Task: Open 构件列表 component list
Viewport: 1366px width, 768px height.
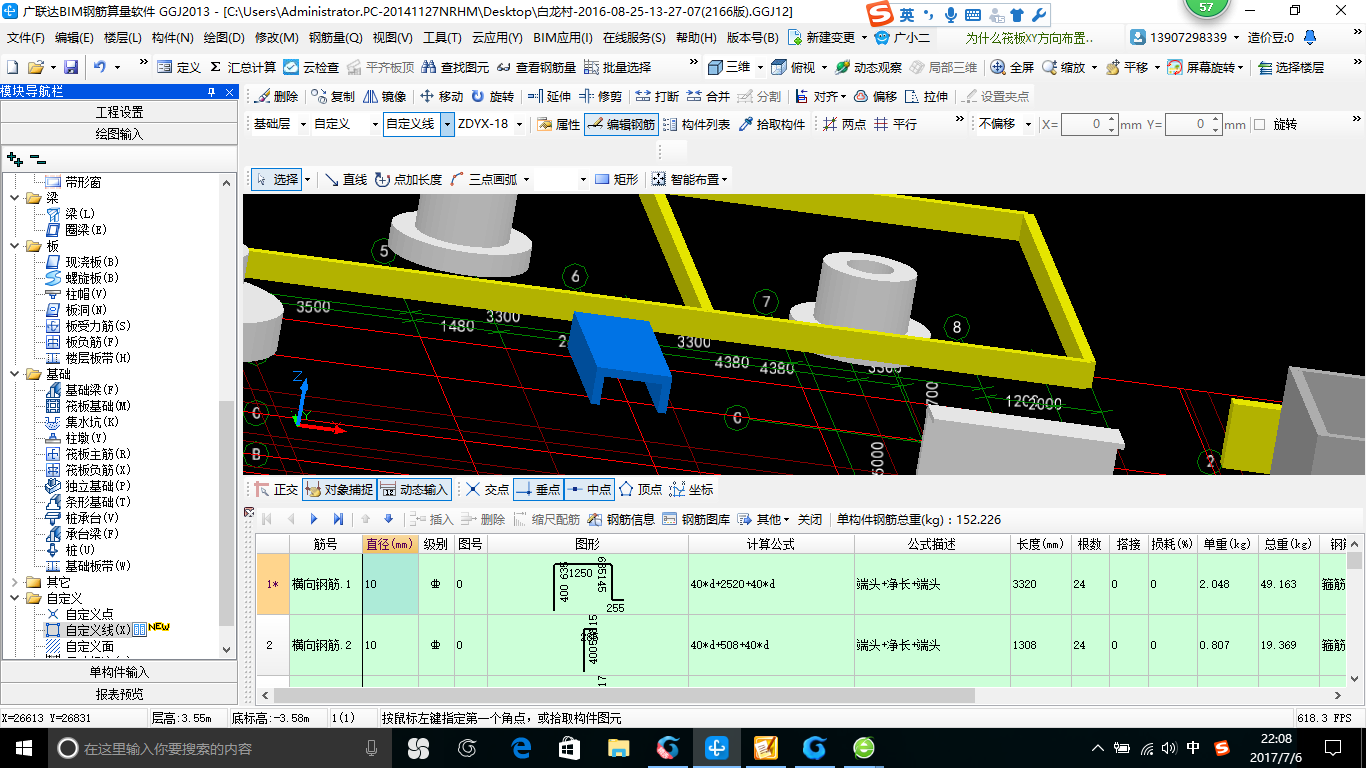Action: 696,125
